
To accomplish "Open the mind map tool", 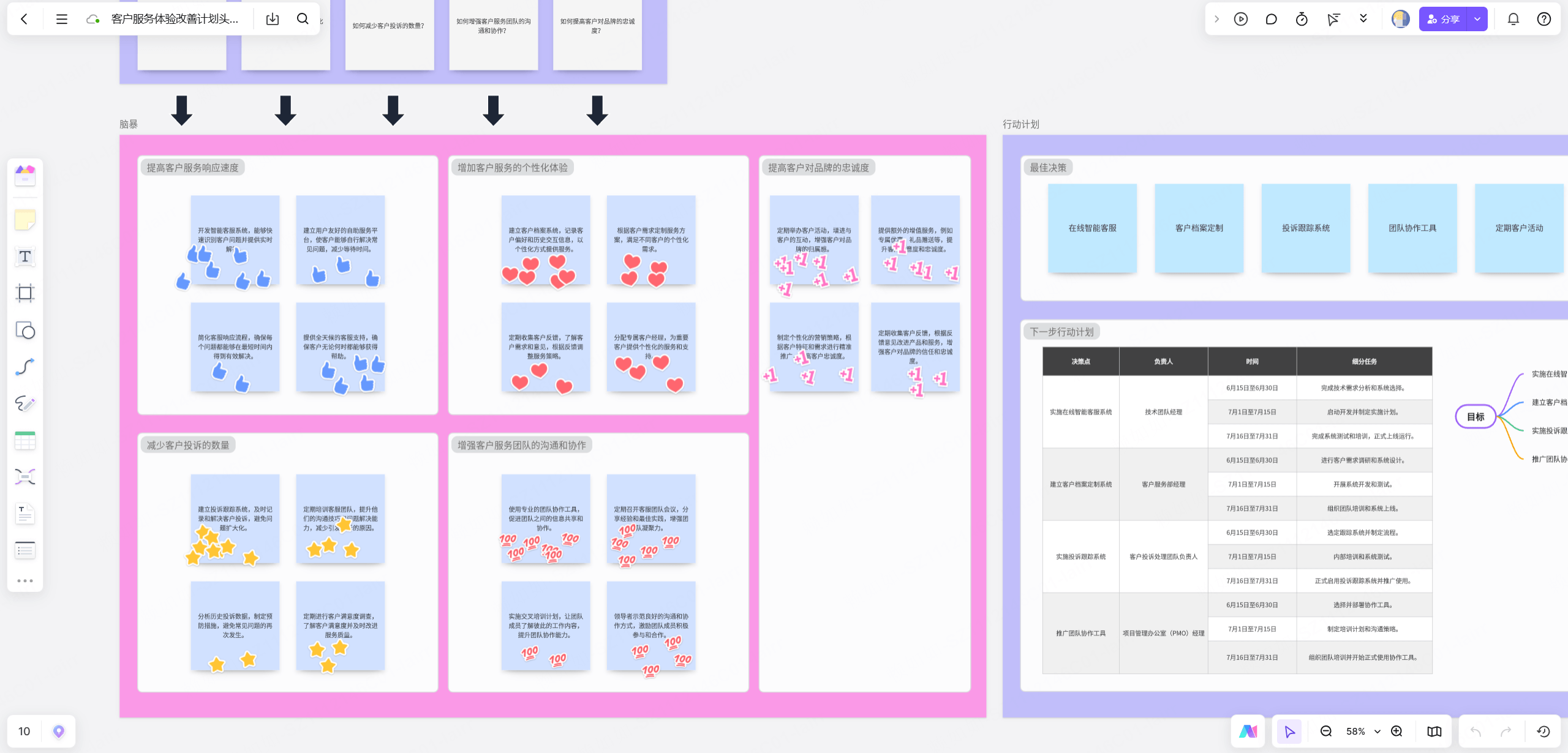I will (x=25, y=477).
